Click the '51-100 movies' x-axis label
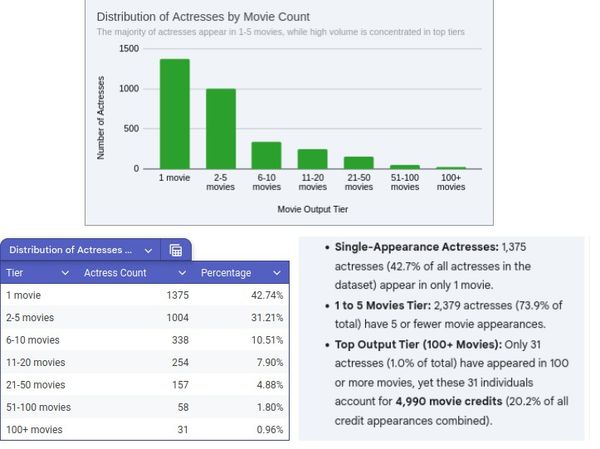Image resolution: width=600 pixels, height=449 pixels. tap(405, 182)
